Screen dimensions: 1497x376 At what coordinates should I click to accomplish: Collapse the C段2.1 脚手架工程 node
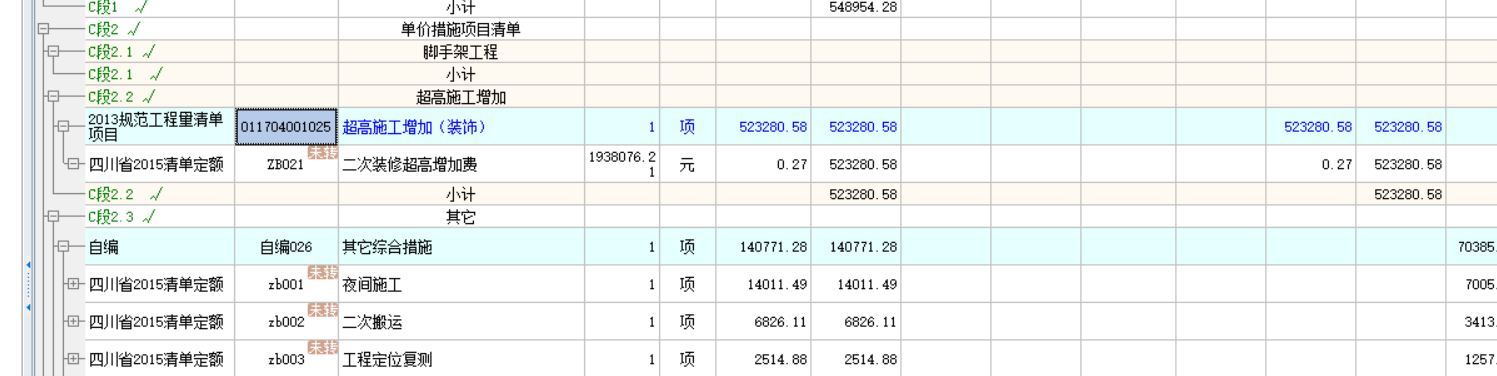click(x=54, y=52)
